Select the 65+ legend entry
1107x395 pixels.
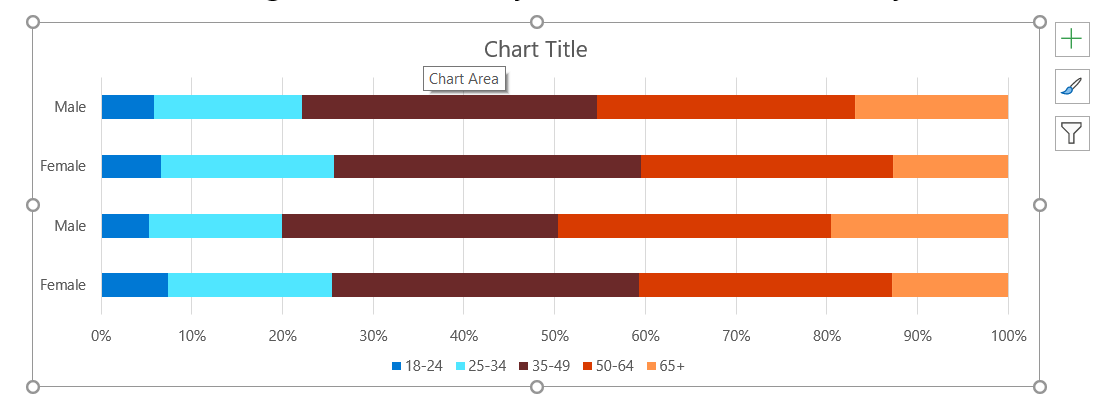point(666,366)
